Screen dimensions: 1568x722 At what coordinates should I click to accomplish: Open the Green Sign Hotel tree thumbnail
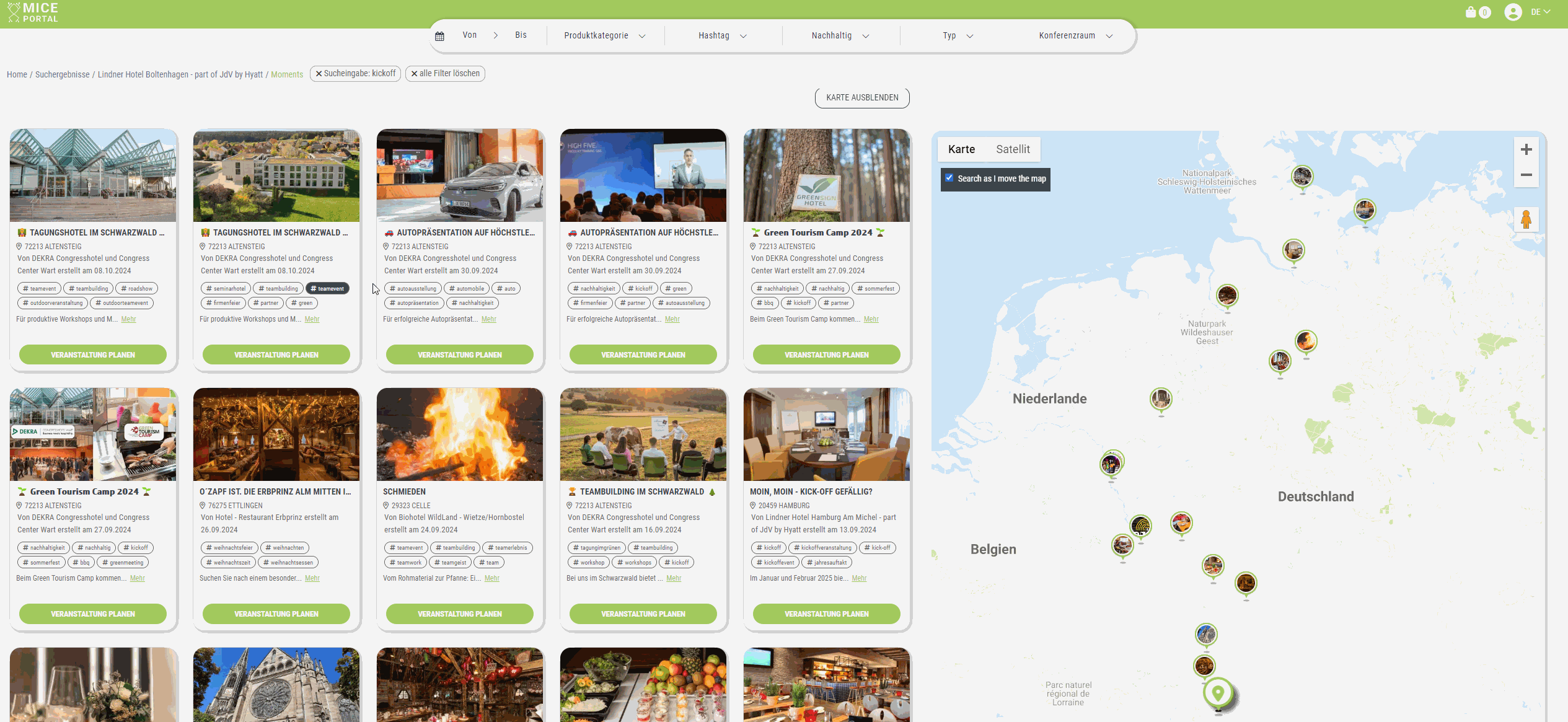point(827,175)
